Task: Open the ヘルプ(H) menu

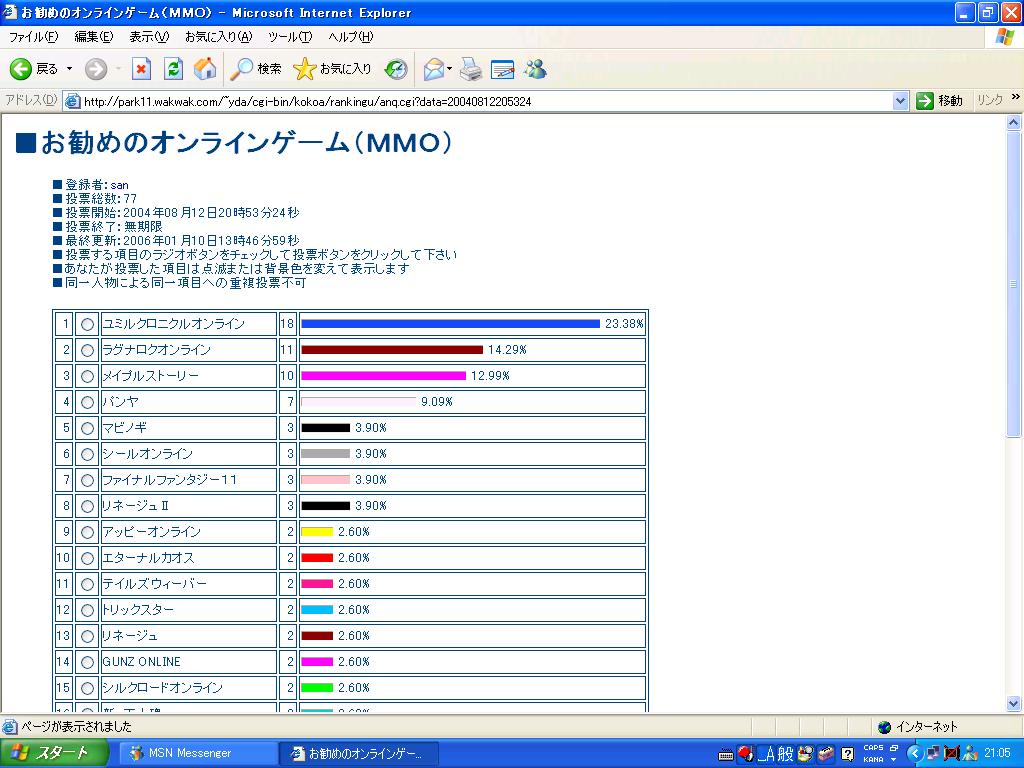Action: [x=351, y=37]
